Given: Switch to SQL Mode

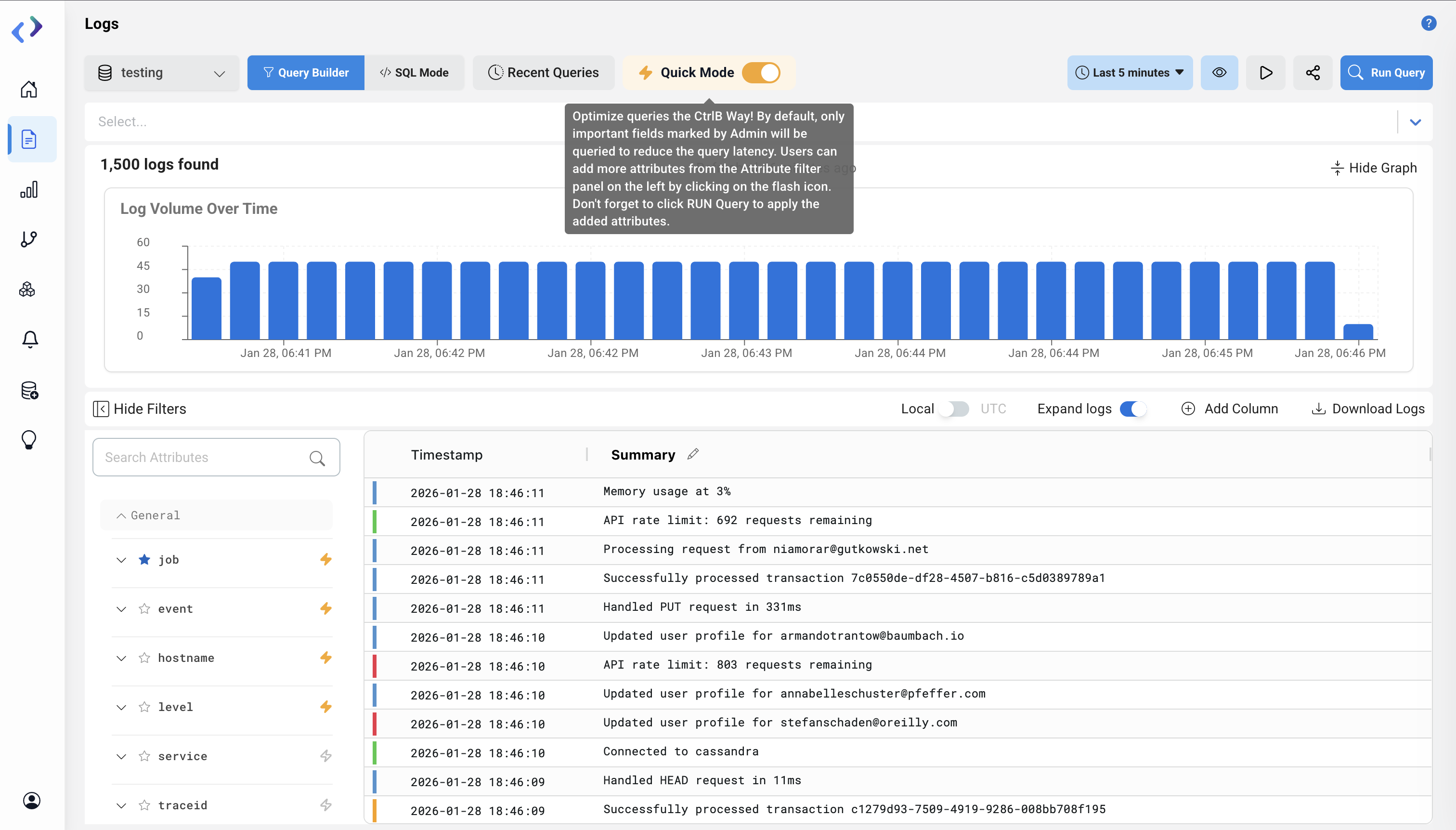Looking at the screenshot, I should tap(415, 72).
